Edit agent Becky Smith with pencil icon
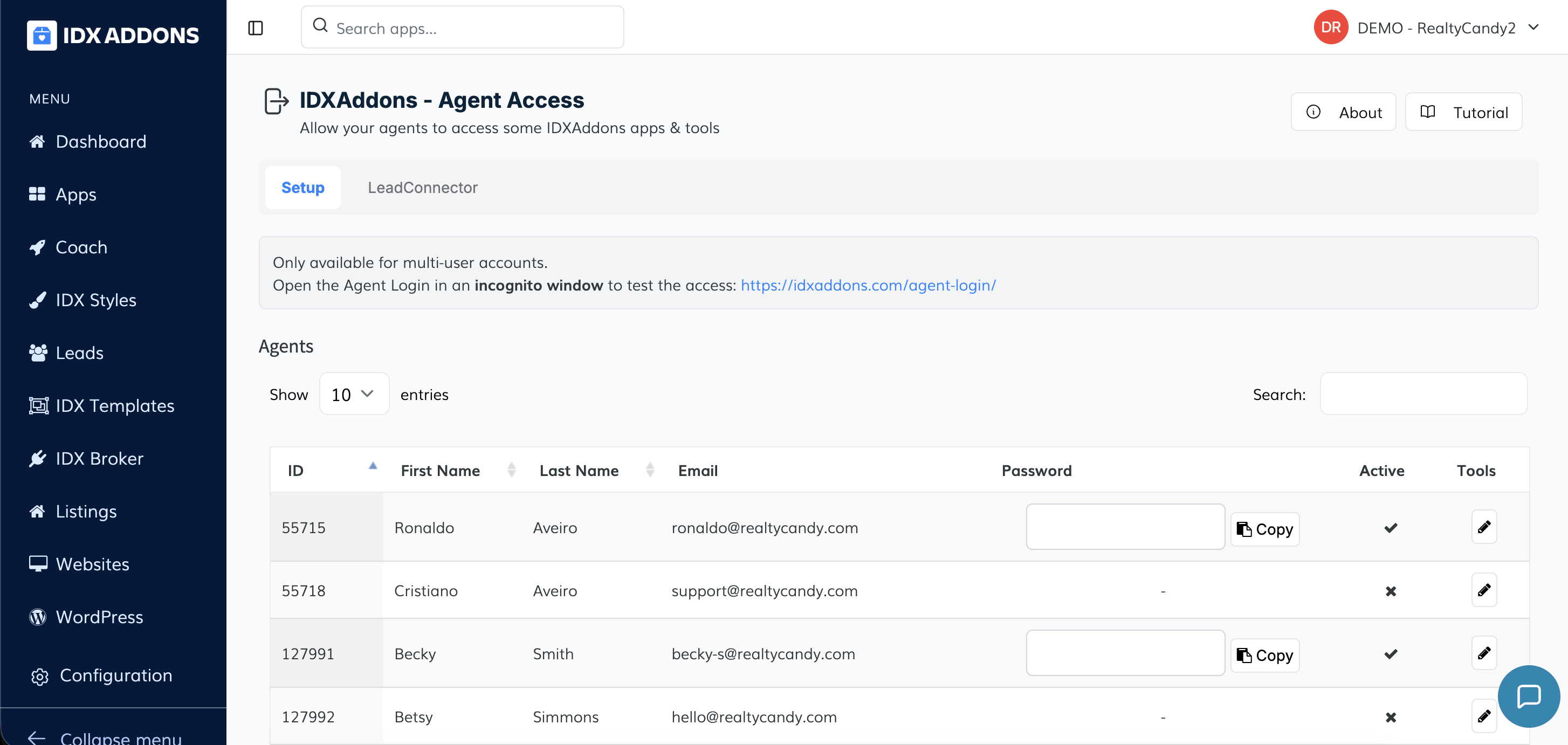 click(1484, 653)
